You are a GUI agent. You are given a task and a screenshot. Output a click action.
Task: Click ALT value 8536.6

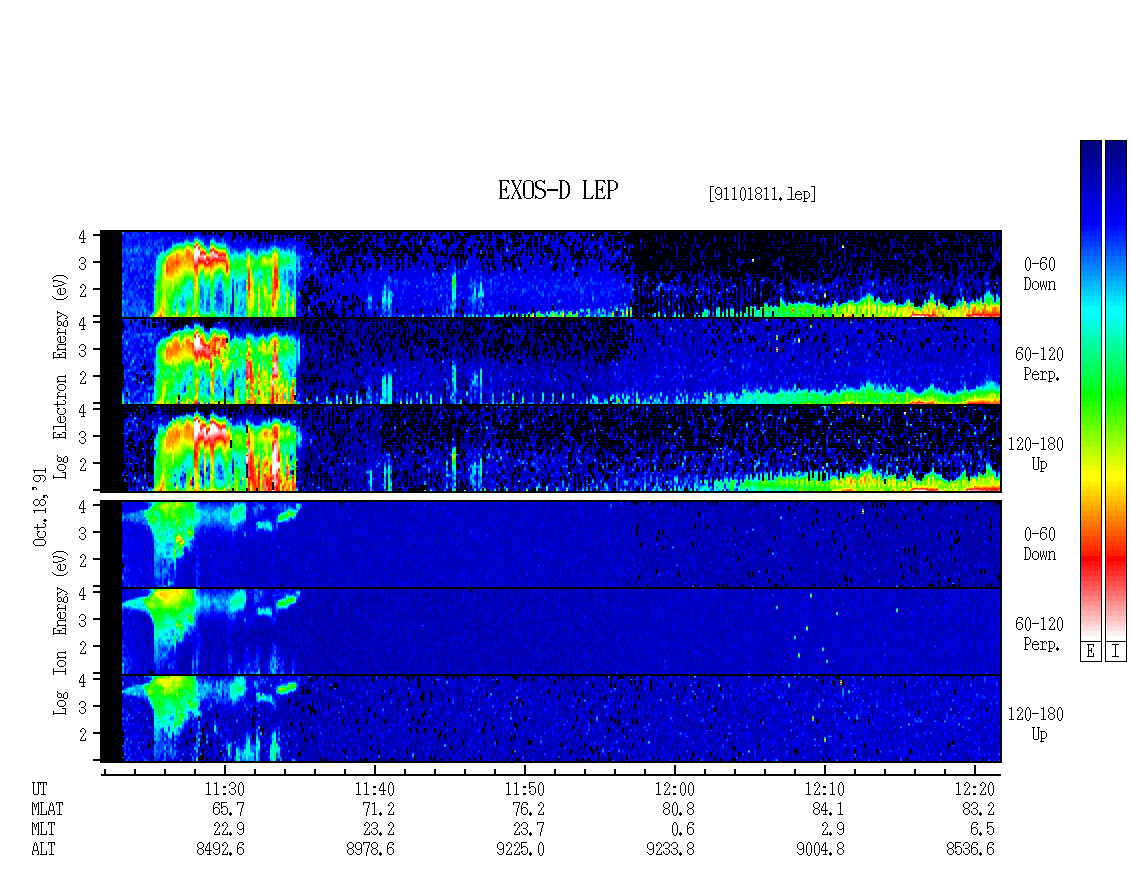coord(970,850)
